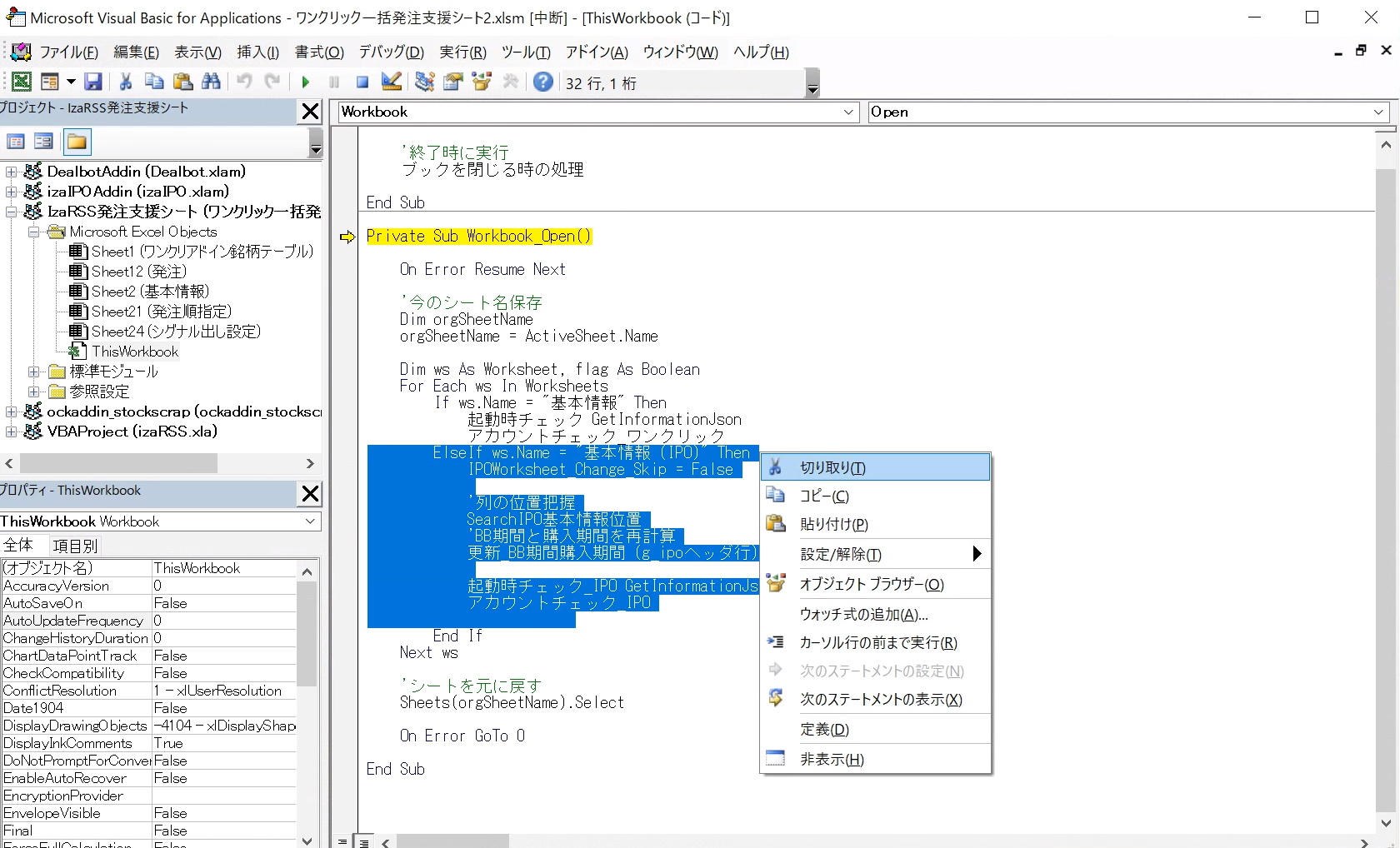Screen dimensions: 1400x848
Task: Toggle Design Mode with the ruler and pencil icon
Action: [391, 82]
